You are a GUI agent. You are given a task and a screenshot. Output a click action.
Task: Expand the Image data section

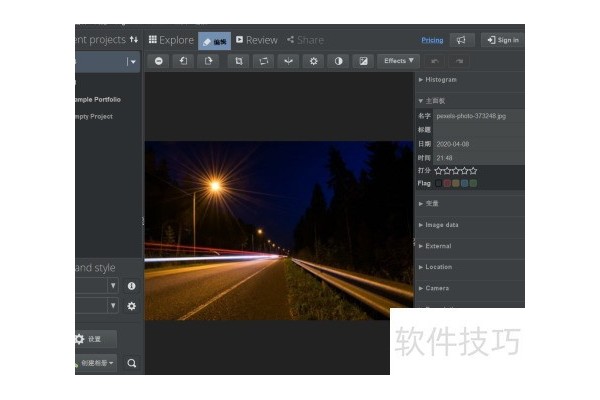click(x=441, y=225)
